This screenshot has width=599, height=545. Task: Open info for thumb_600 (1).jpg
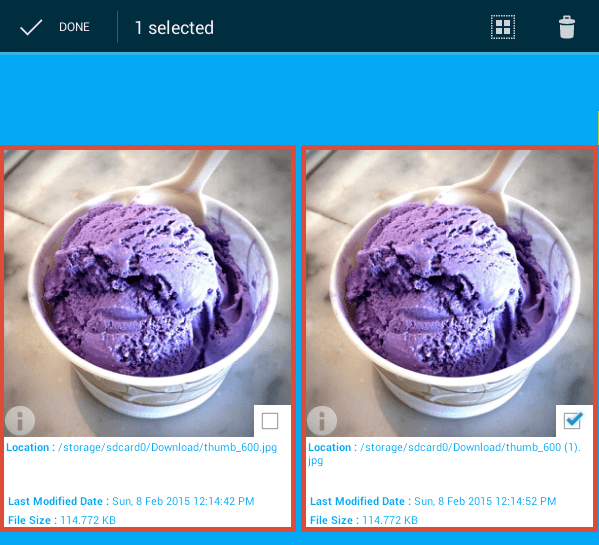tap(322, 420)
